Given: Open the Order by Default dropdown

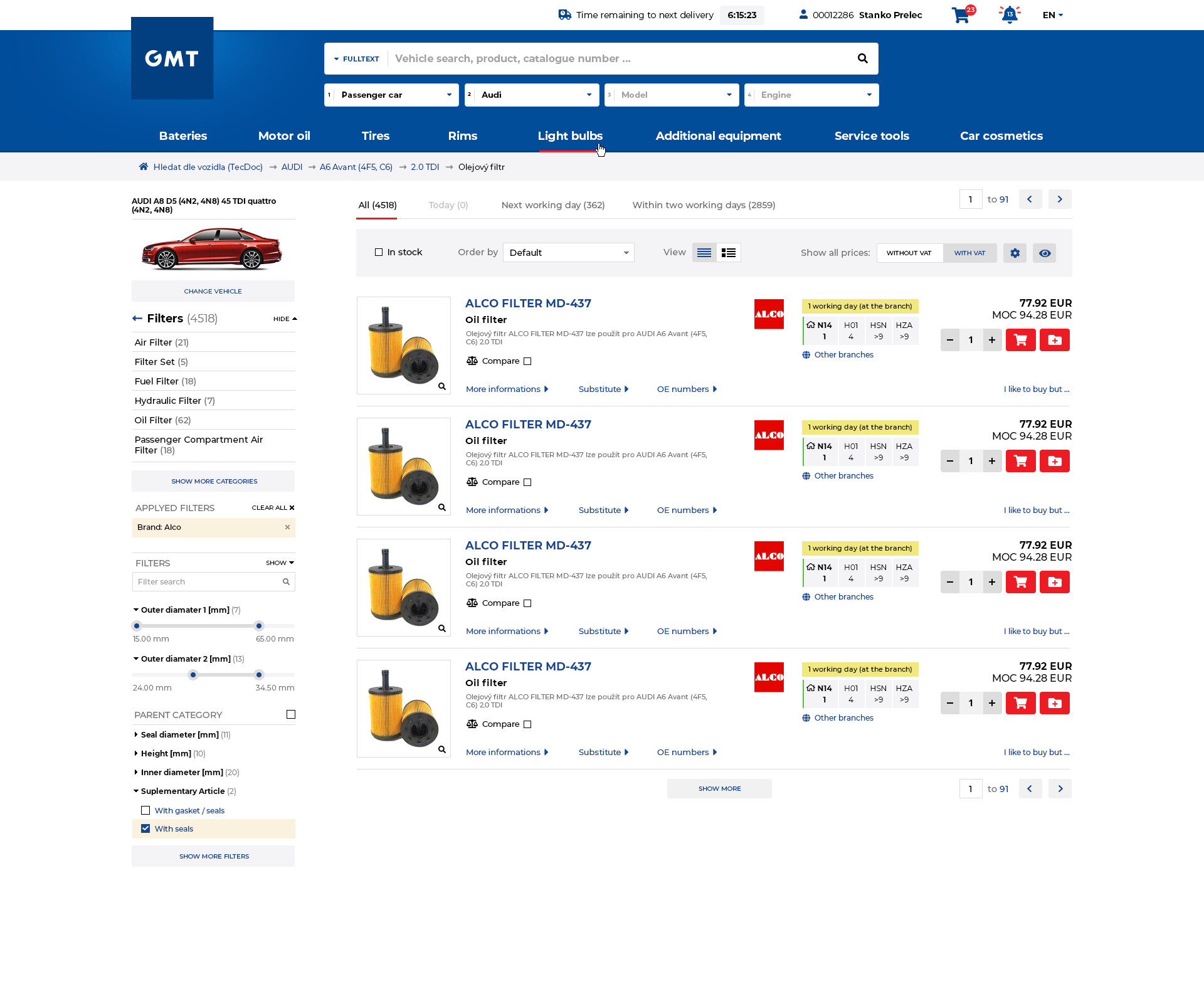Looking at the screenshot, I should tap(568, 253).
